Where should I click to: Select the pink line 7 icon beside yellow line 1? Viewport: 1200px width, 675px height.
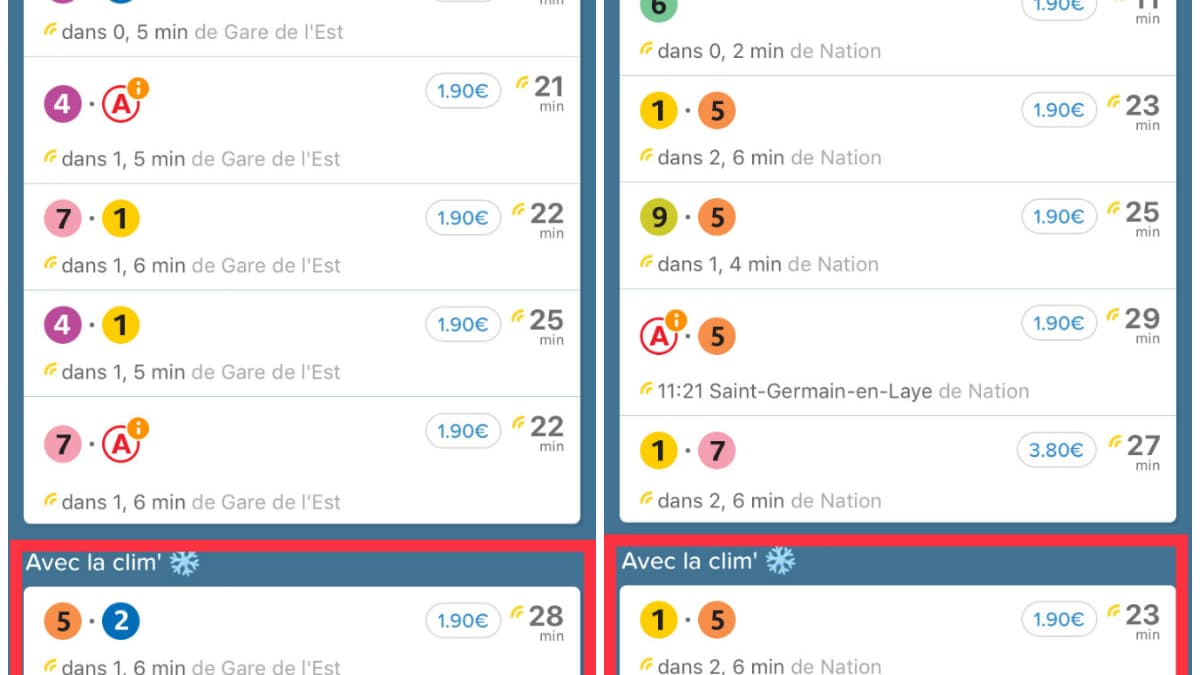[62, 218]
